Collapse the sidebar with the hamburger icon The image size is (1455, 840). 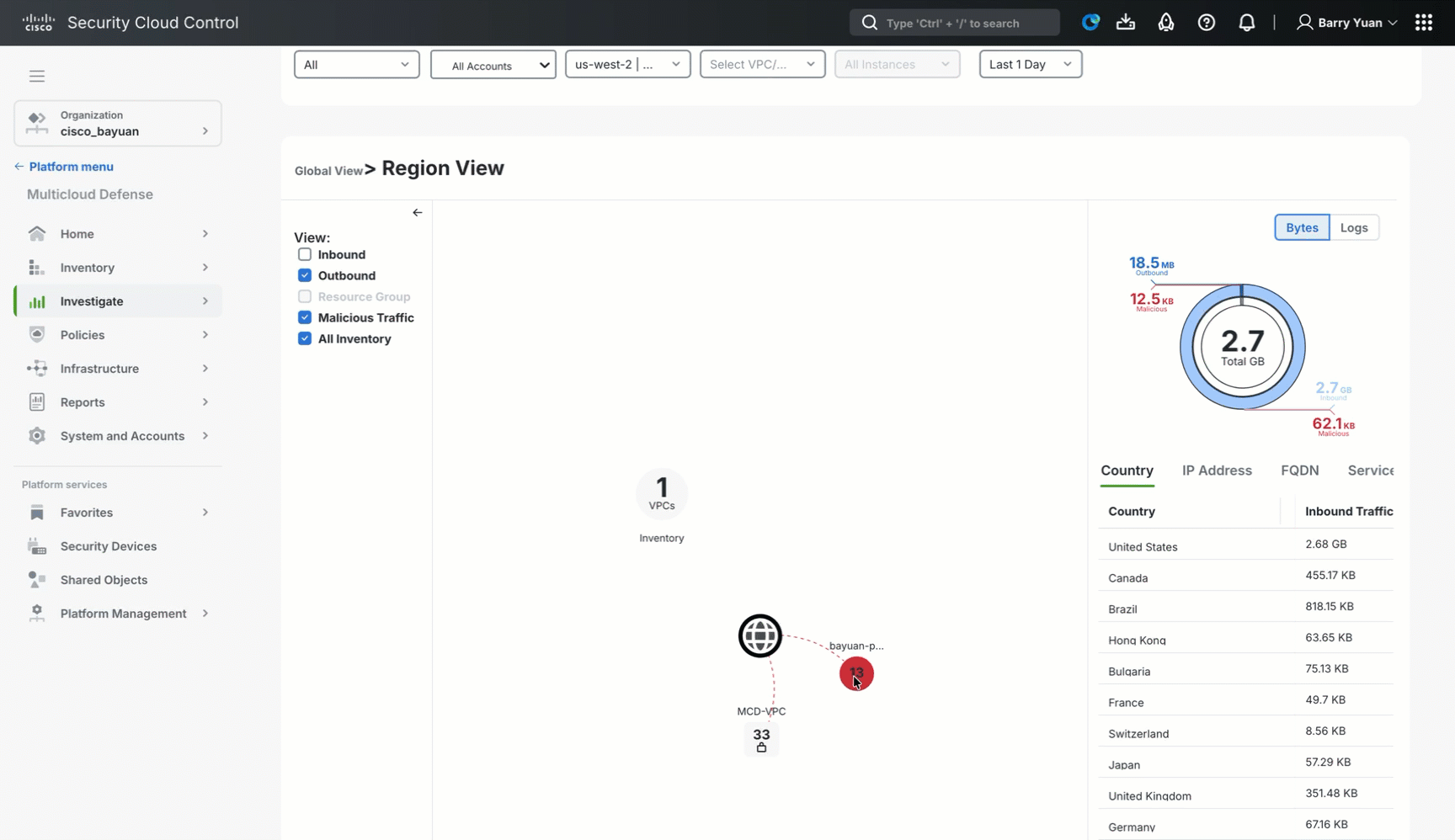36,76
